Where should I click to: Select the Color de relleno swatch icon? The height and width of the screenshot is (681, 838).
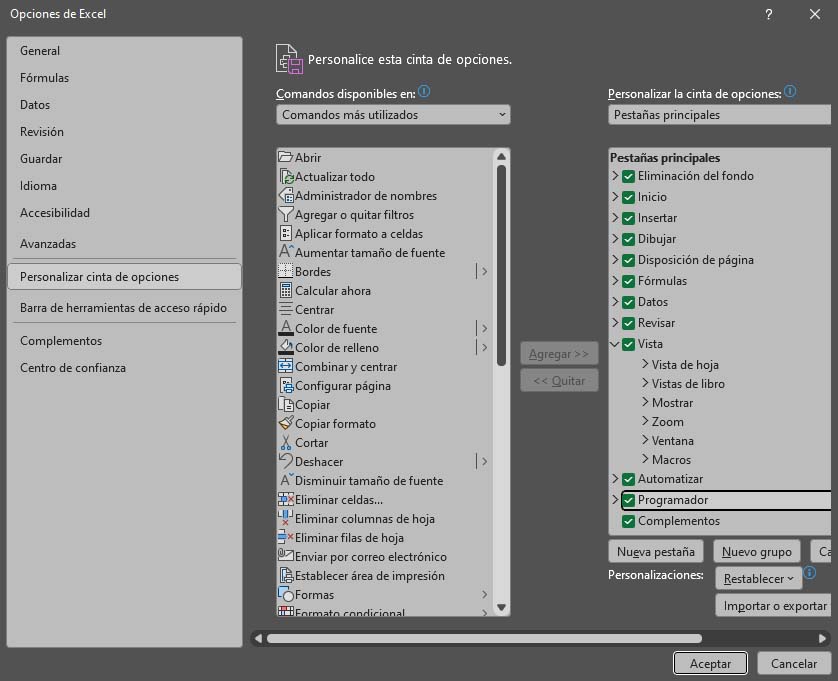pyautogui.click(x=287, y=347)
